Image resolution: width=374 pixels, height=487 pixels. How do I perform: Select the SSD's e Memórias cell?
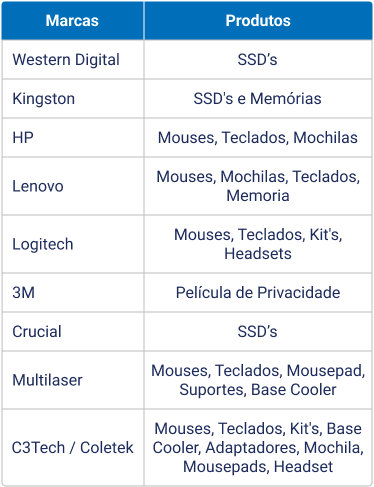(x=258, y=99)
